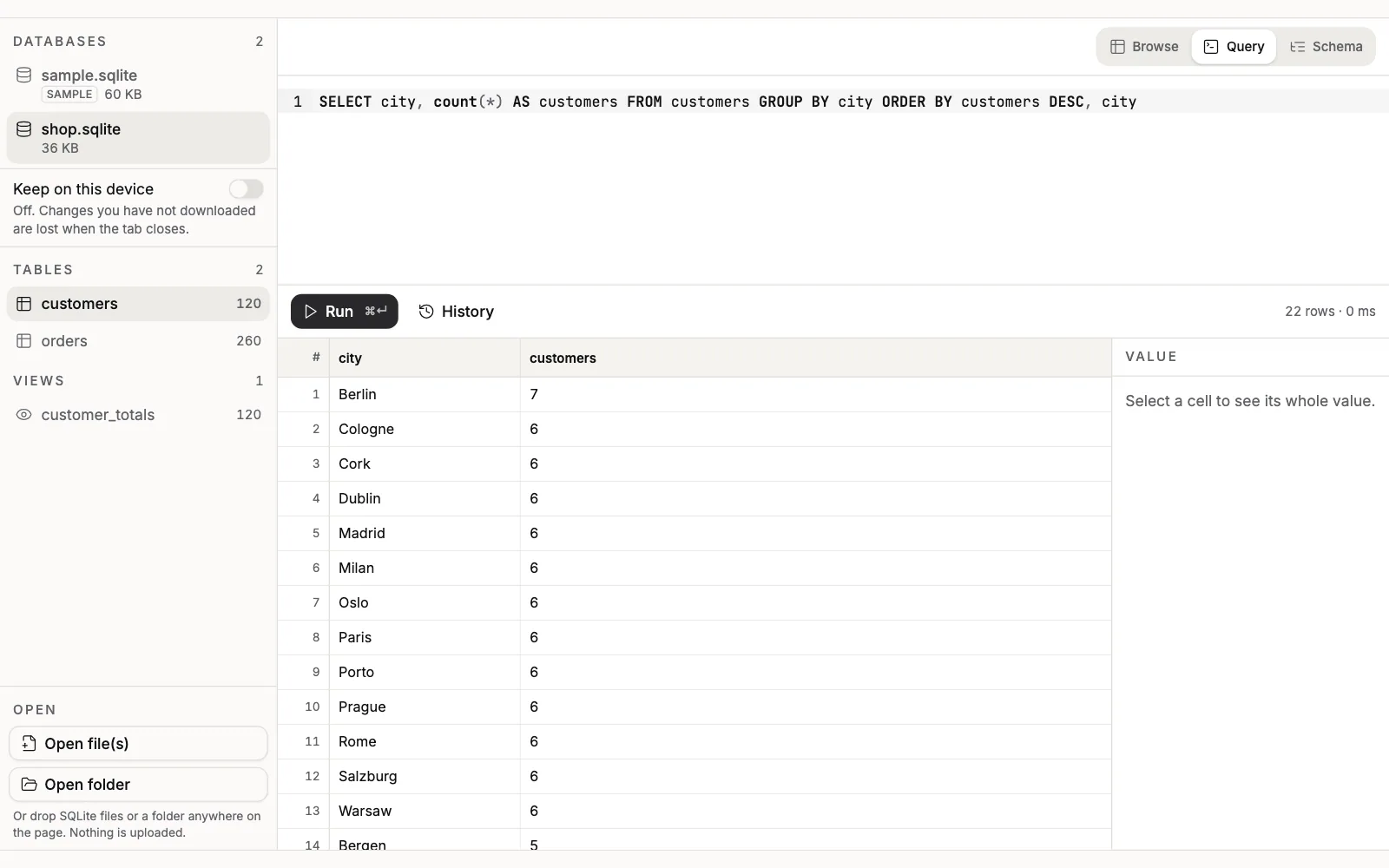Select the Paris cell
1389x868 pixels.
425,637
